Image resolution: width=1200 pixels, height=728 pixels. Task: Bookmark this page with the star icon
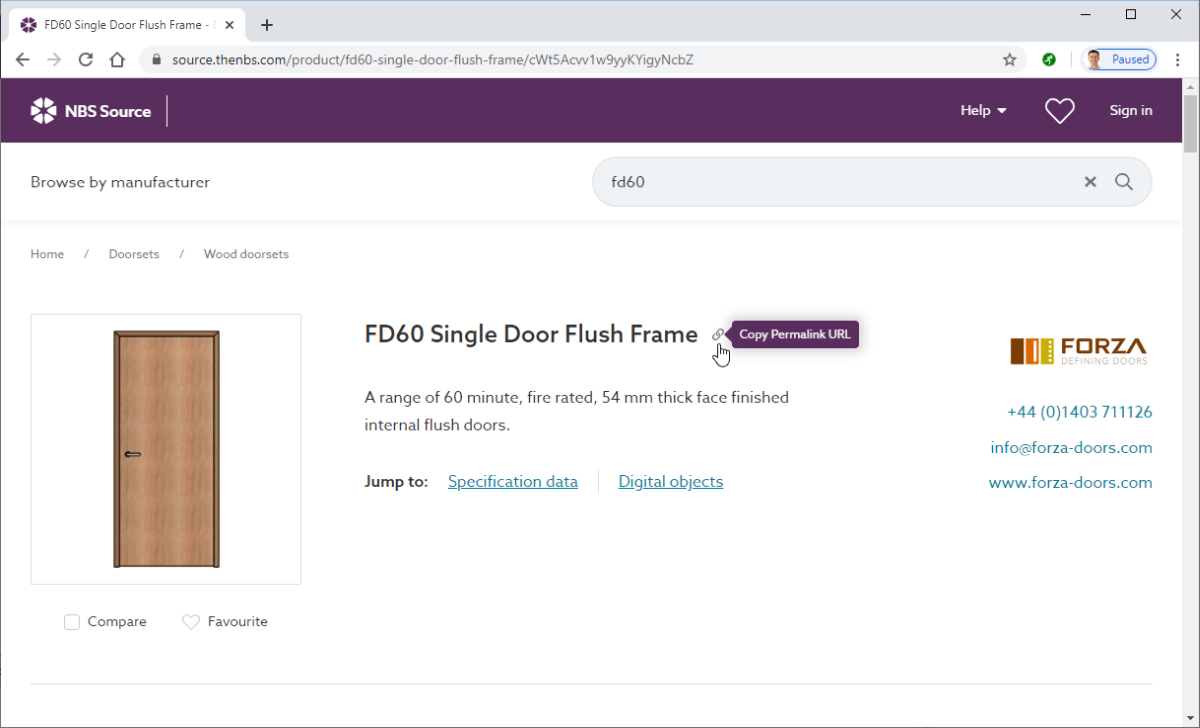pos(1010,60)
